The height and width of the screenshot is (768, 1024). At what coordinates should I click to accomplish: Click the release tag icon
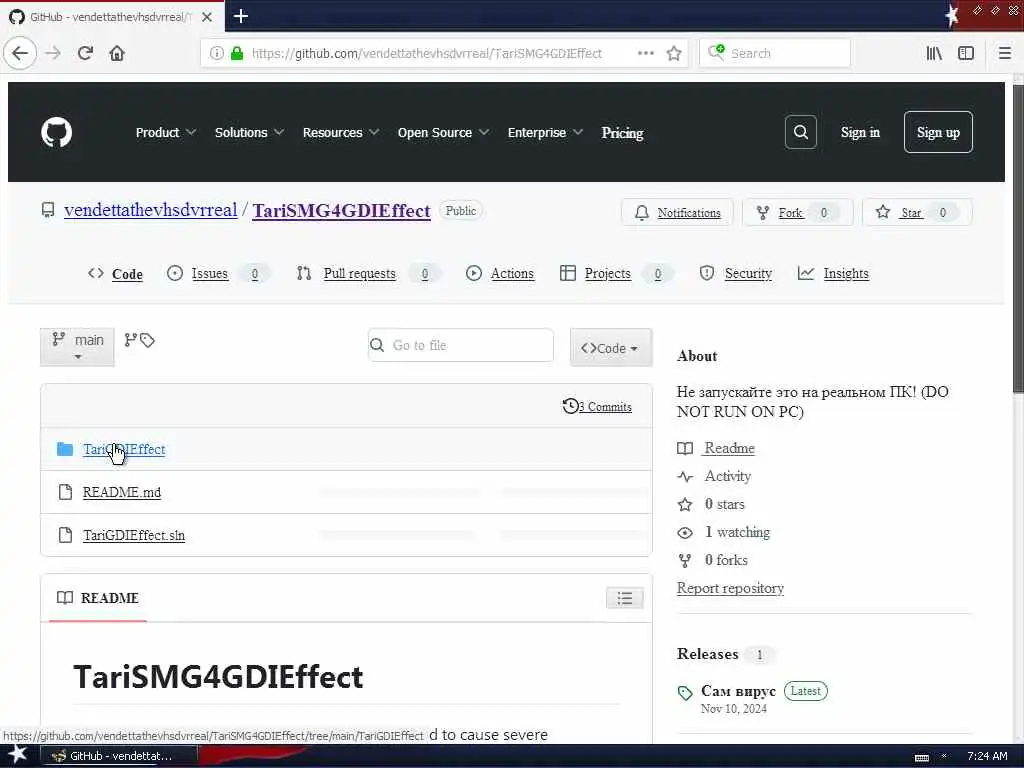pyautogui.click(x=685, y=693)
